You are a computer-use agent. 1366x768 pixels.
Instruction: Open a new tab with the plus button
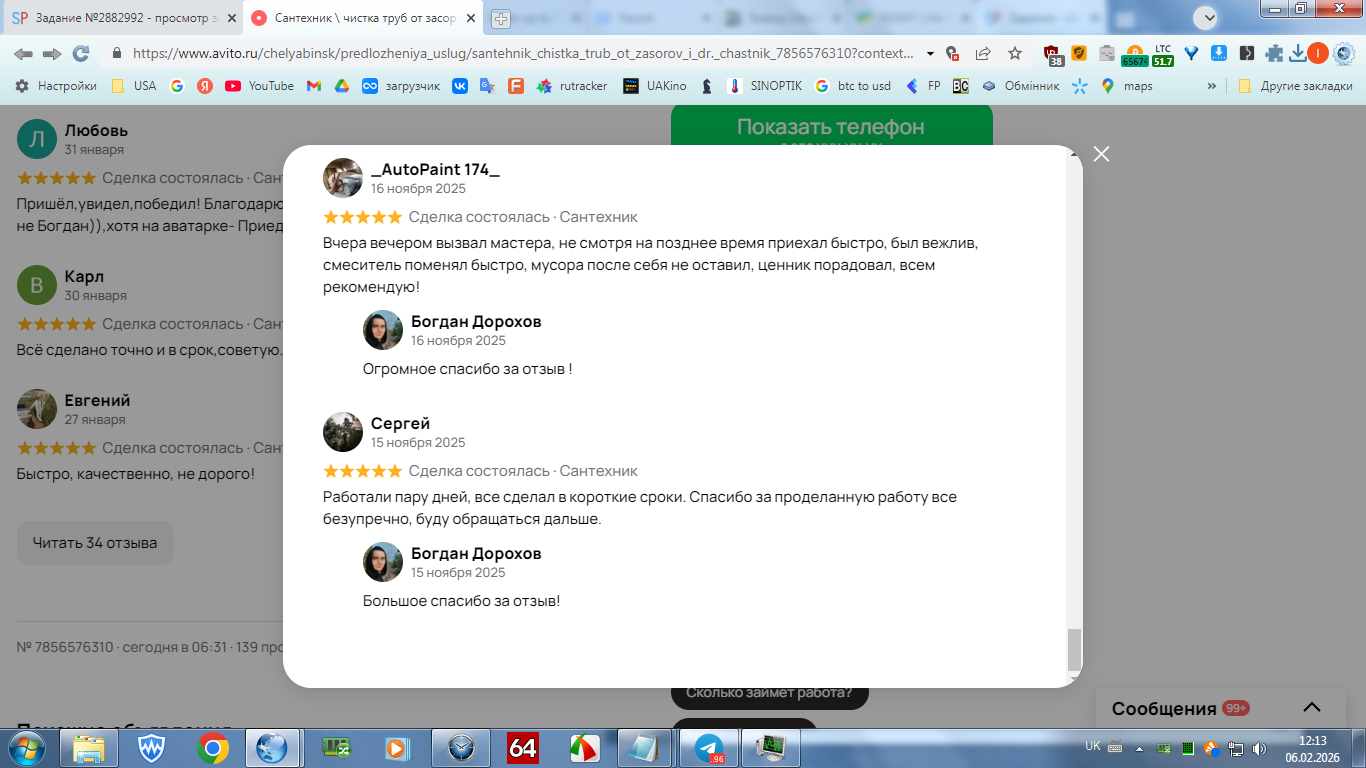tap(501, 18)
